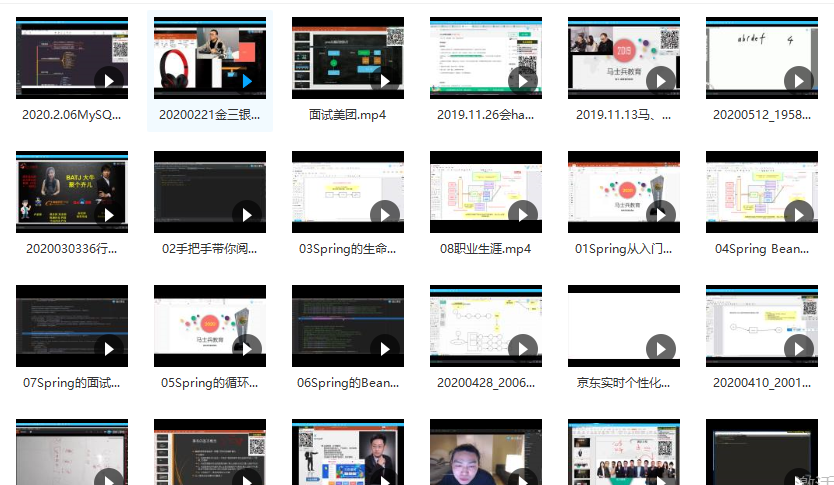Click file name 2019.11.13马、...

pos(623,115)
